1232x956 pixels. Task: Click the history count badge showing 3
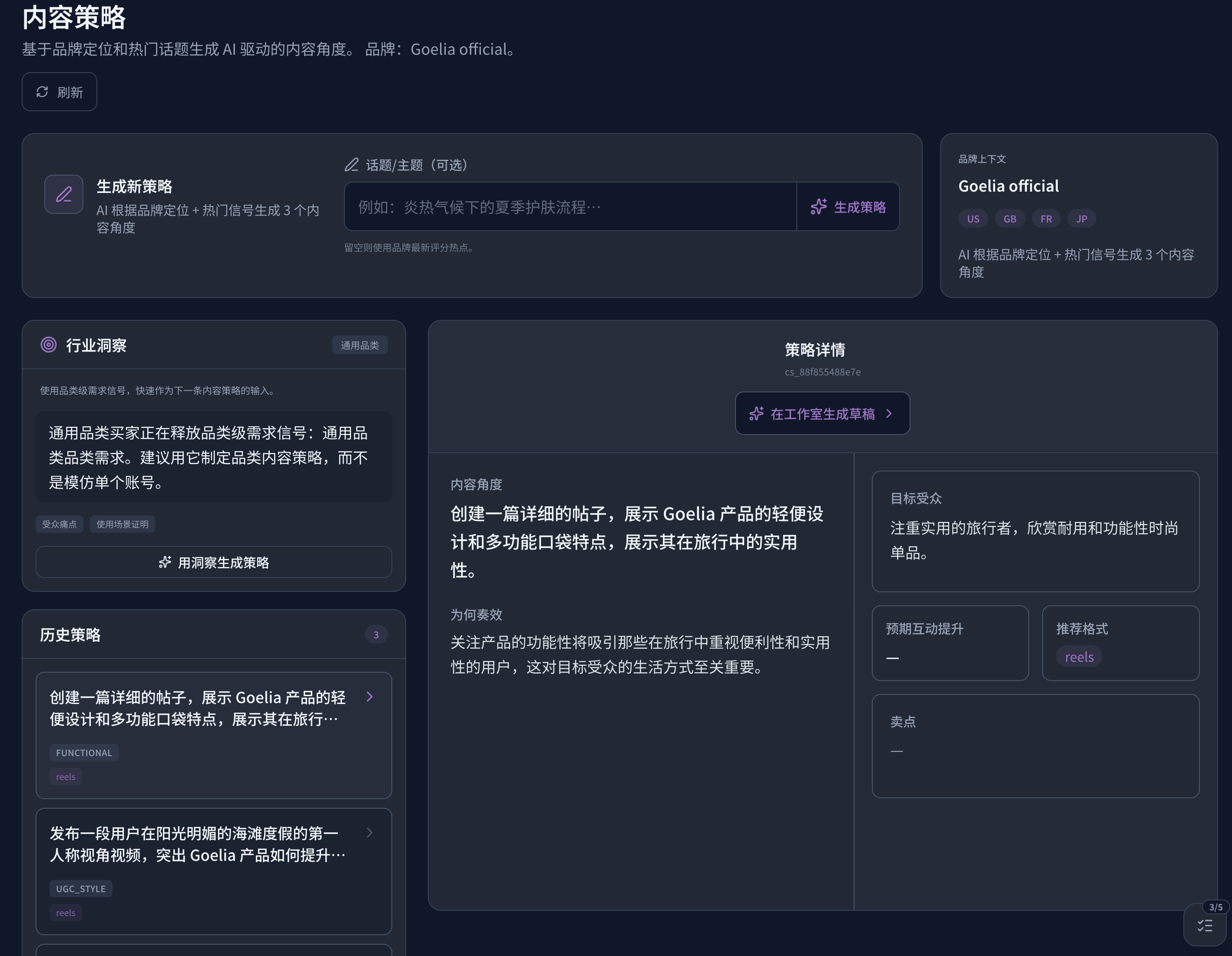tap(376, 635)
